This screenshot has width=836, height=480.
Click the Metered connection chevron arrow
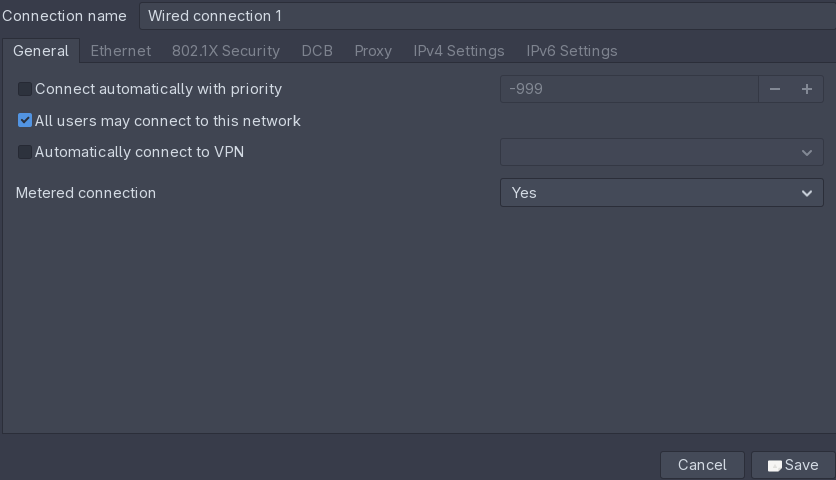[x=807, y=193]
